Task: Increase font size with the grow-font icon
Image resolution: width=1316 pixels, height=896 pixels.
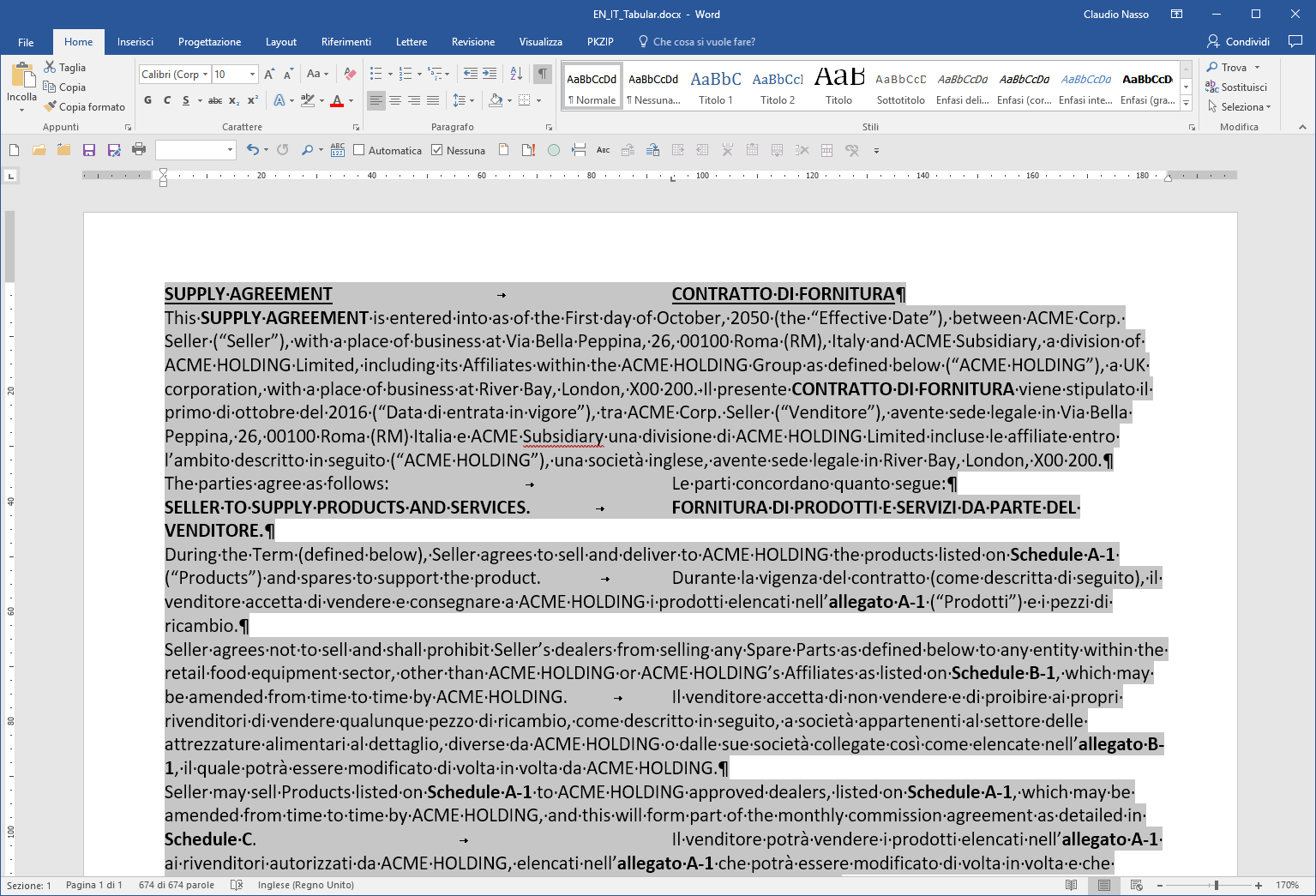Action: click(270, 75)
